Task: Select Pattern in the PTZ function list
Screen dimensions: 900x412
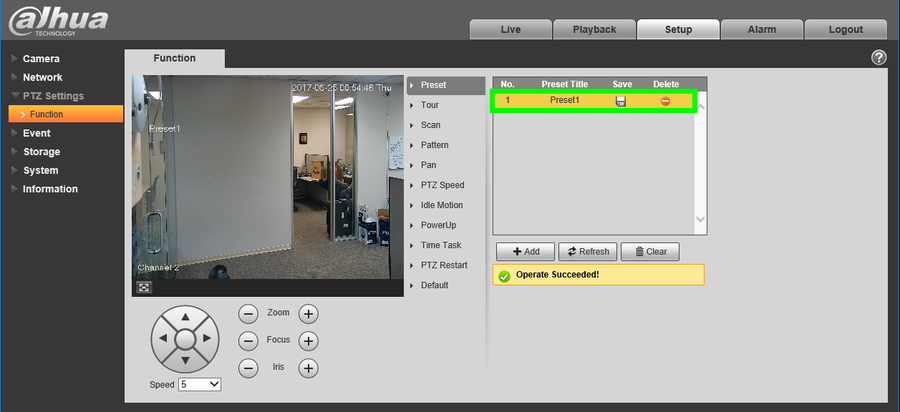Action: point(435,145)
